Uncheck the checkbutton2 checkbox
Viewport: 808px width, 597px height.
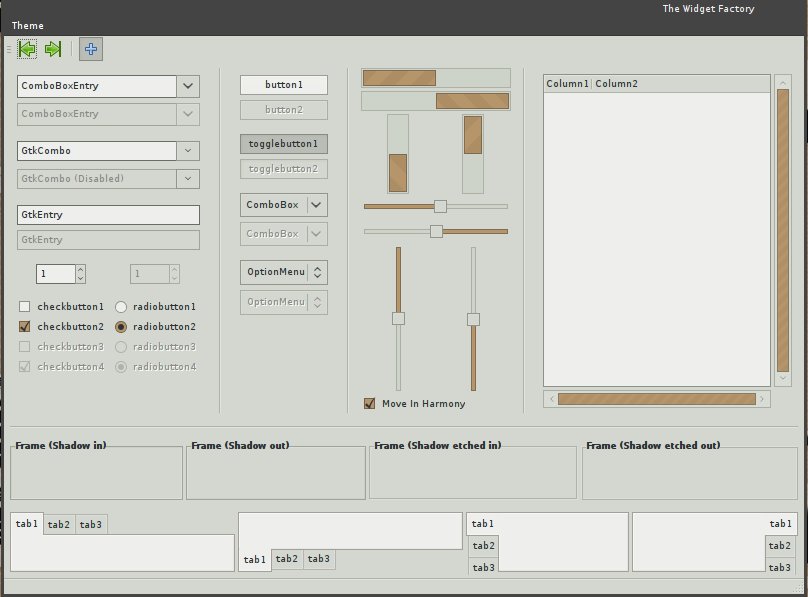24,327
